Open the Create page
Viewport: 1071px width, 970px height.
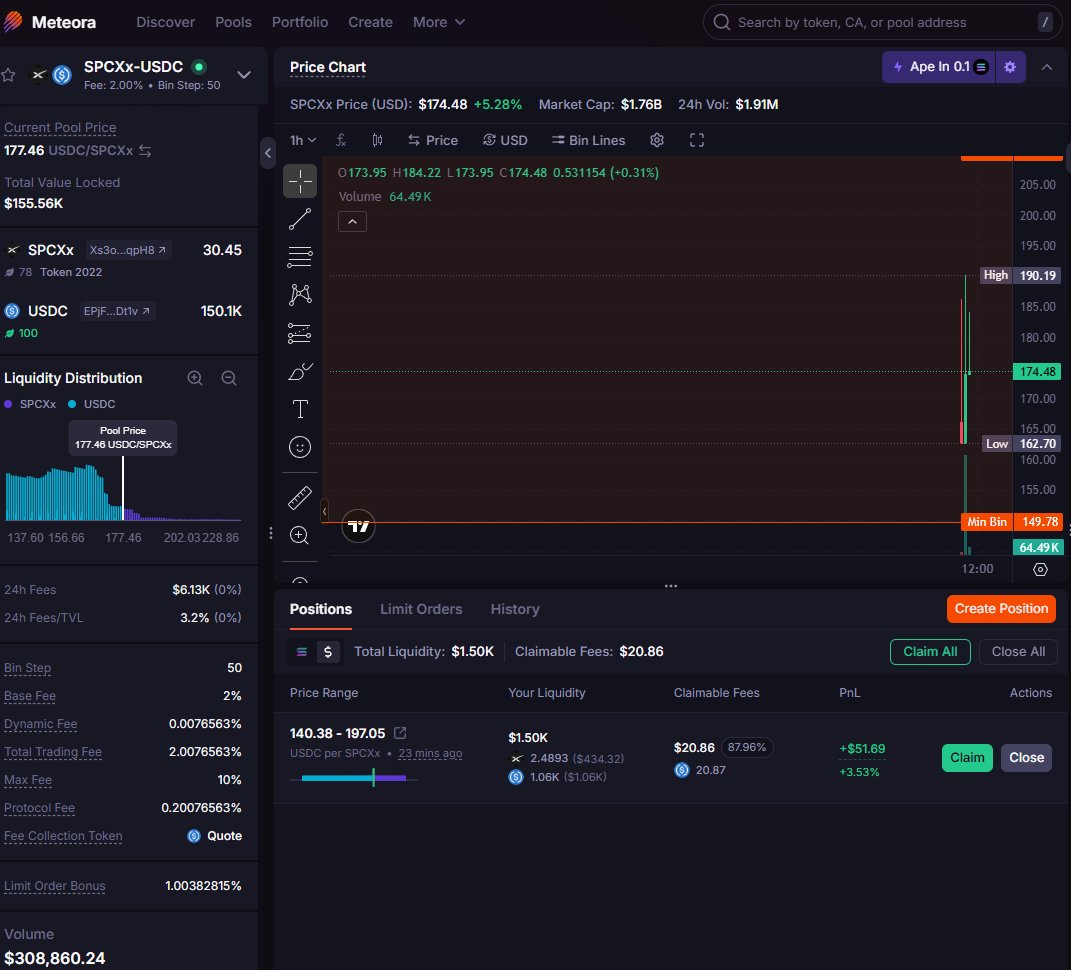point(370,22)
